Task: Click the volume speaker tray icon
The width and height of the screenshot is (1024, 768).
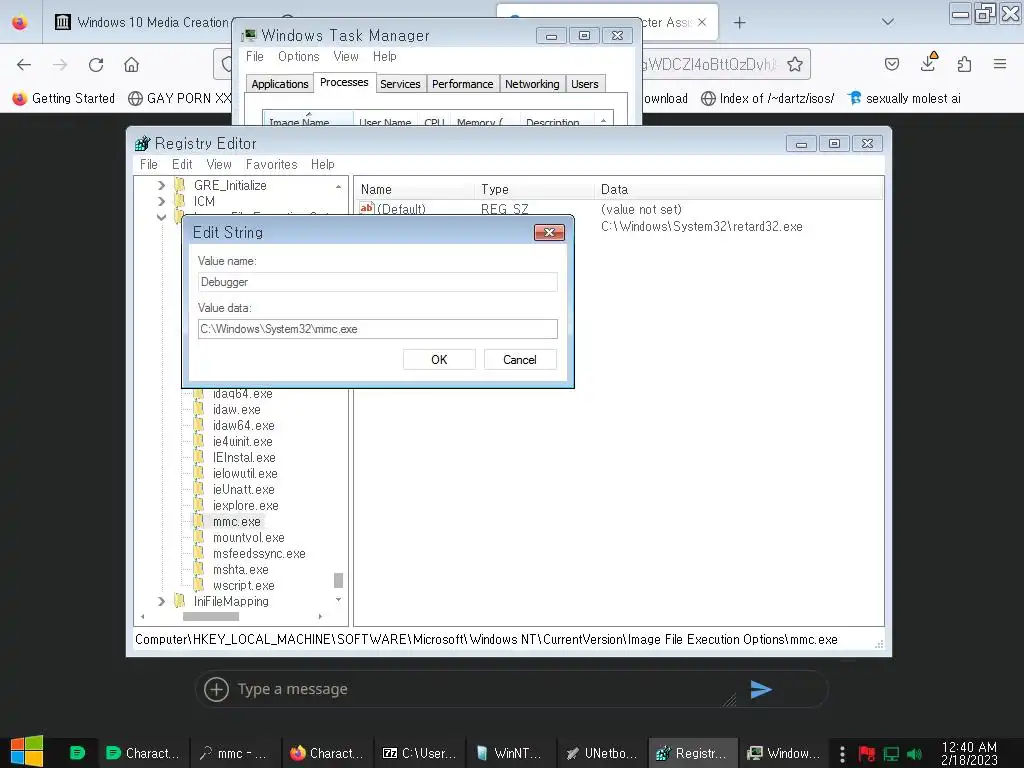Action: tap(914, 754)
